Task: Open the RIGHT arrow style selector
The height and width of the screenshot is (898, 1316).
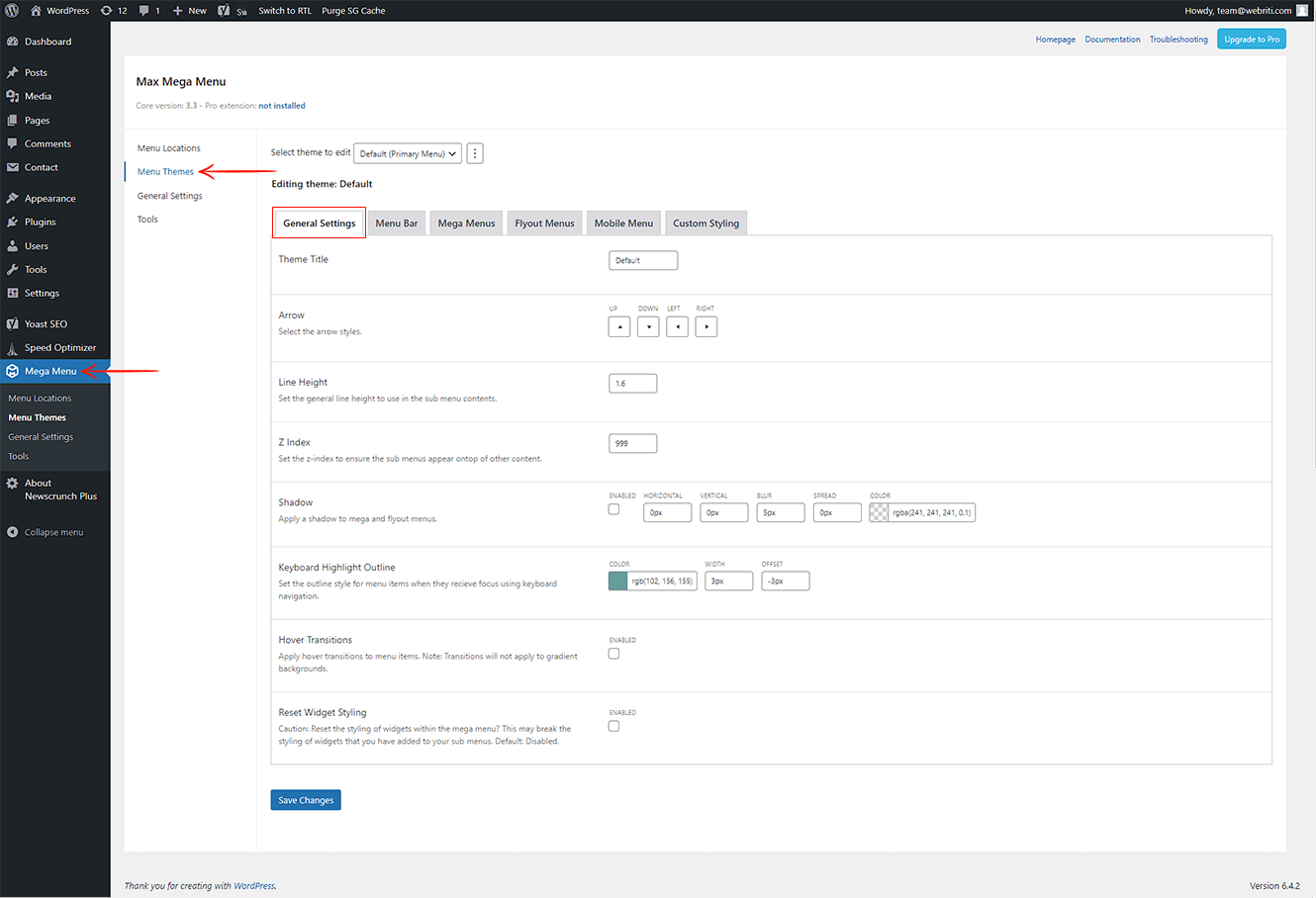Action: pyautogui.click(x=705, y=326)
